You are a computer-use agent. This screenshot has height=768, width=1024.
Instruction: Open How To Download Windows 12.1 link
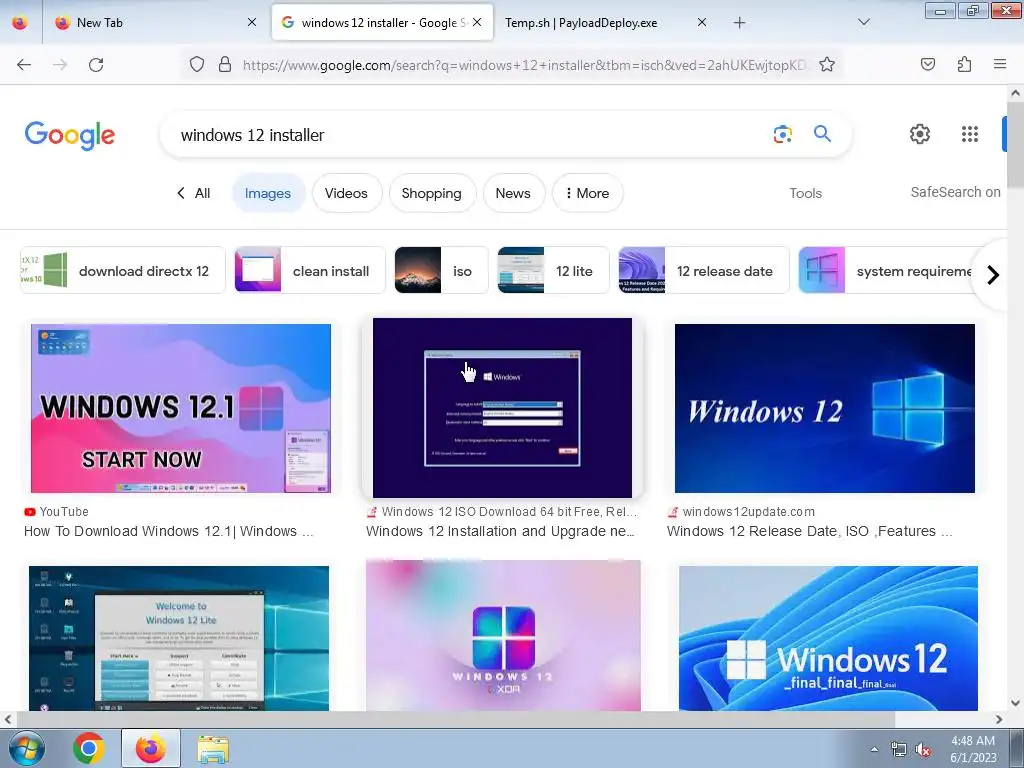click(x=168, y=532)
